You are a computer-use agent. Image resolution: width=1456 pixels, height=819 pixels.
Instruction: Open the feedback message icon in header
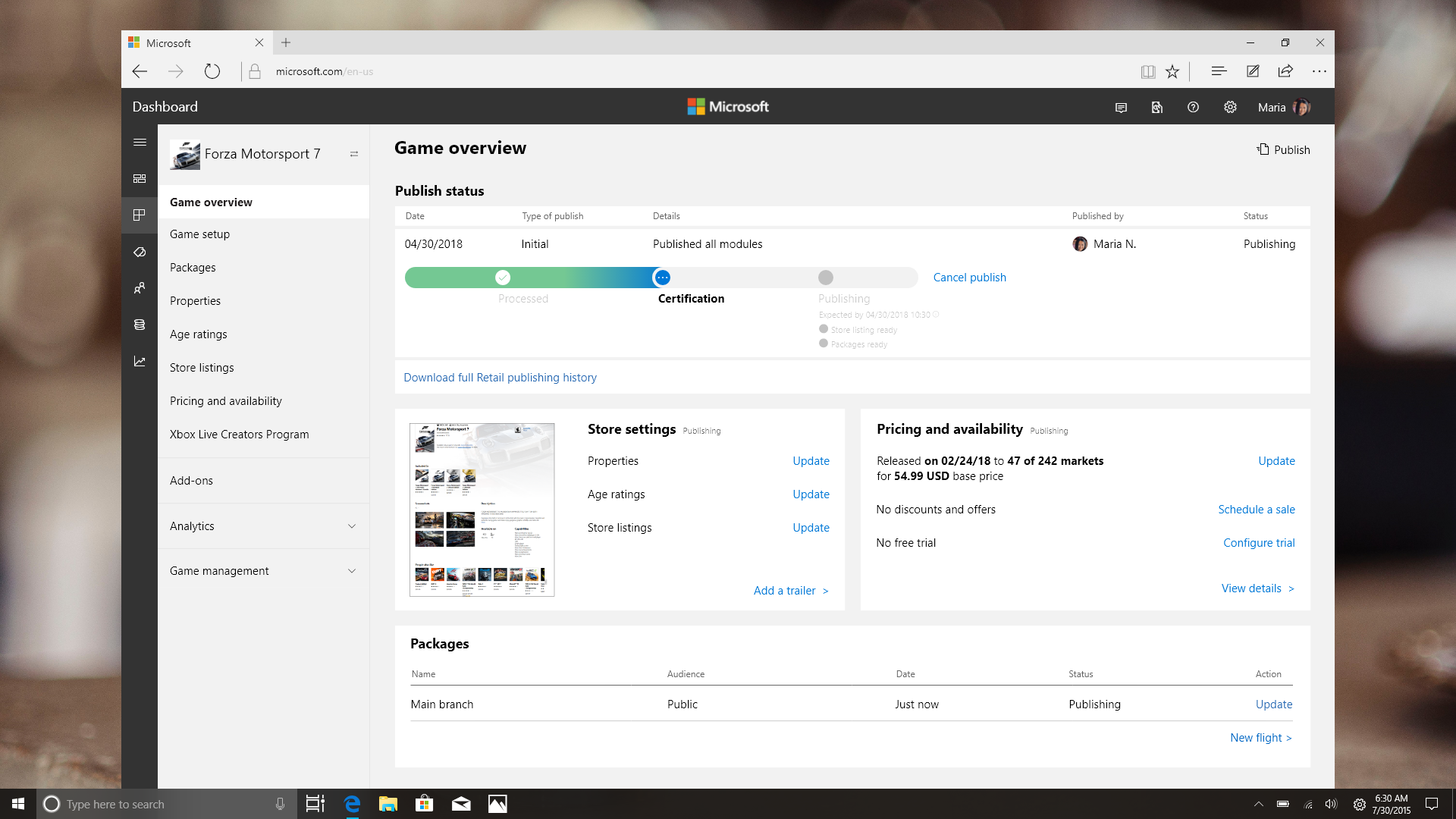1121,108
